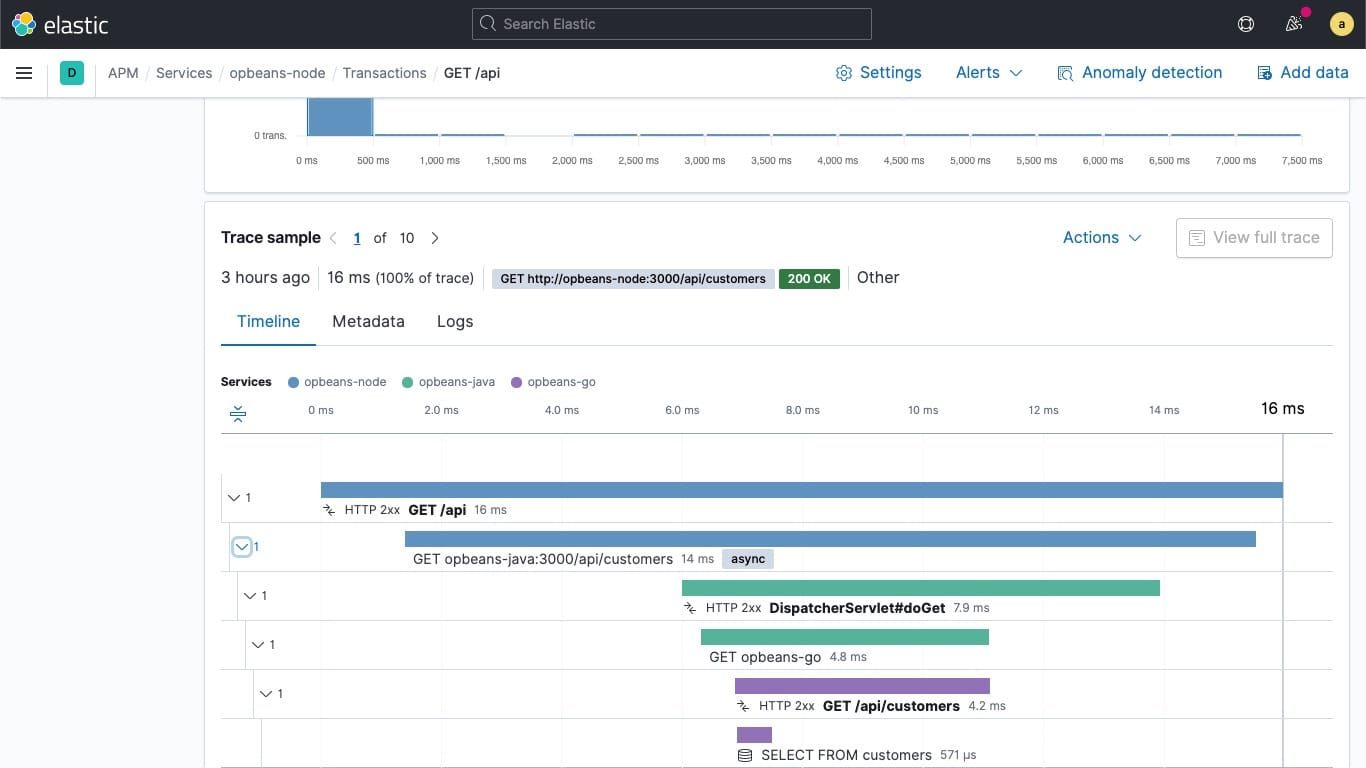
Task: Click inside the Search Elastic field
Action: [671, 23]
